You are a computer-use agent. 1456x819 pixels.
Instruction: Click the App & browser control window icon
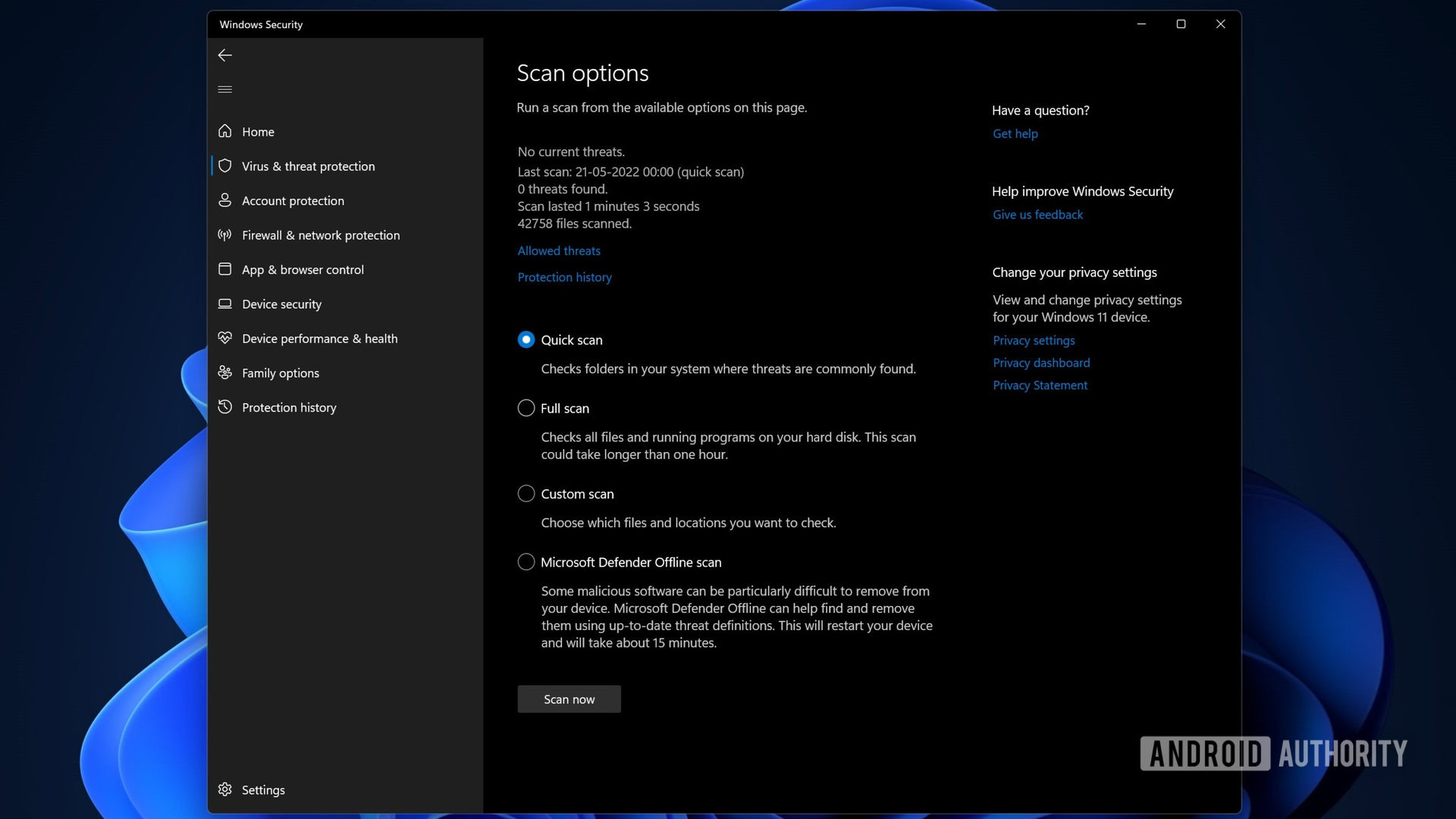pos(224,269)
